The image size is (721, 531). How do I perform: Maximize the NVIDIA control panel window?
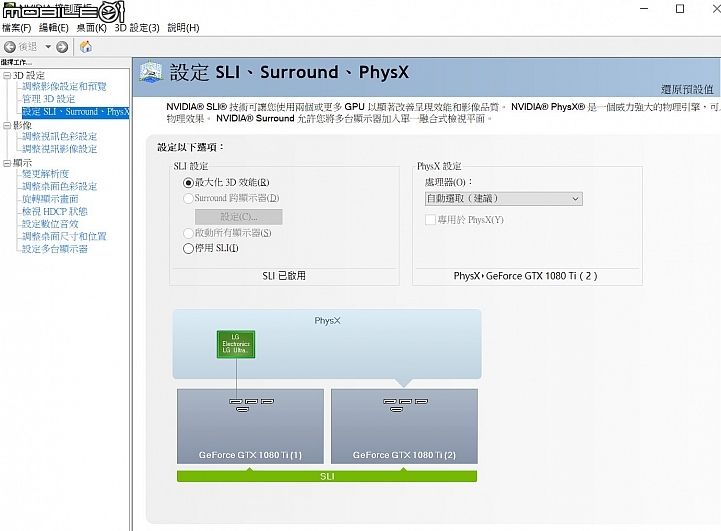coord(680,8)
